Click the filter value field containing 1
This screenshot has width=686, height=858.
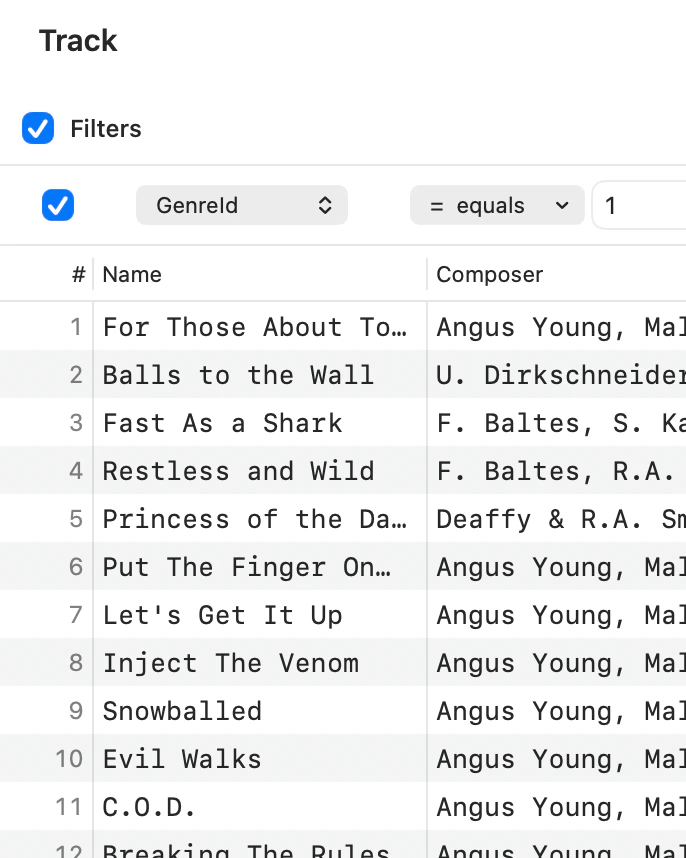coord(640,206)
